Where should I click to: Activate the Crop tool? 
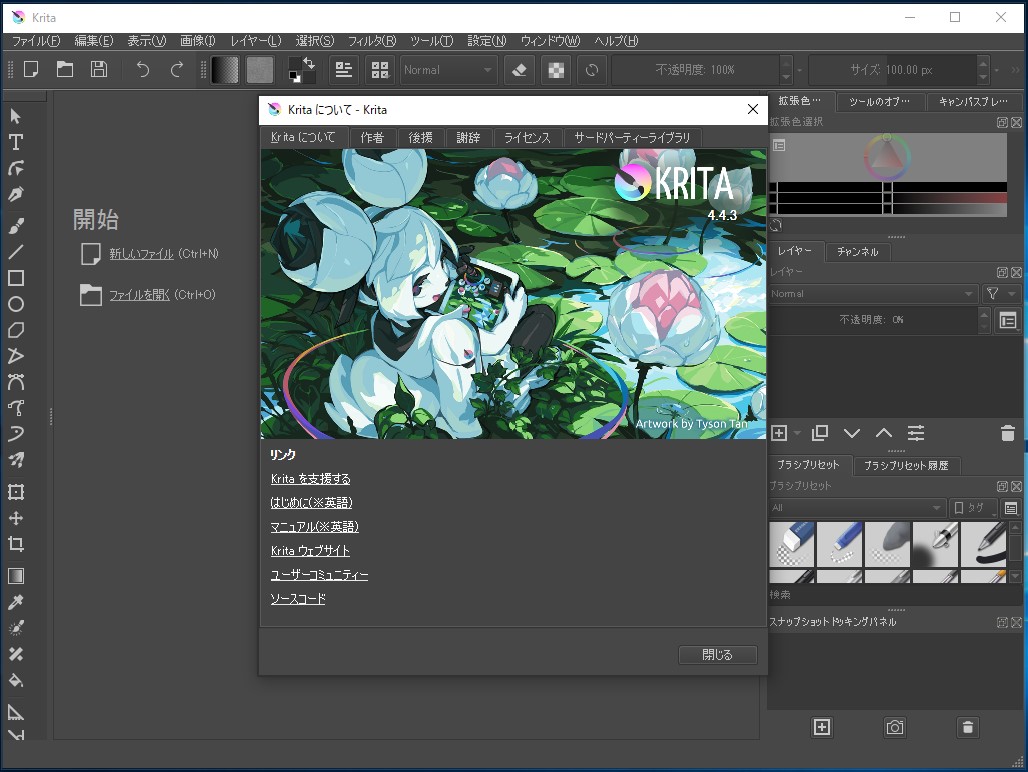[x=15, y=544]
